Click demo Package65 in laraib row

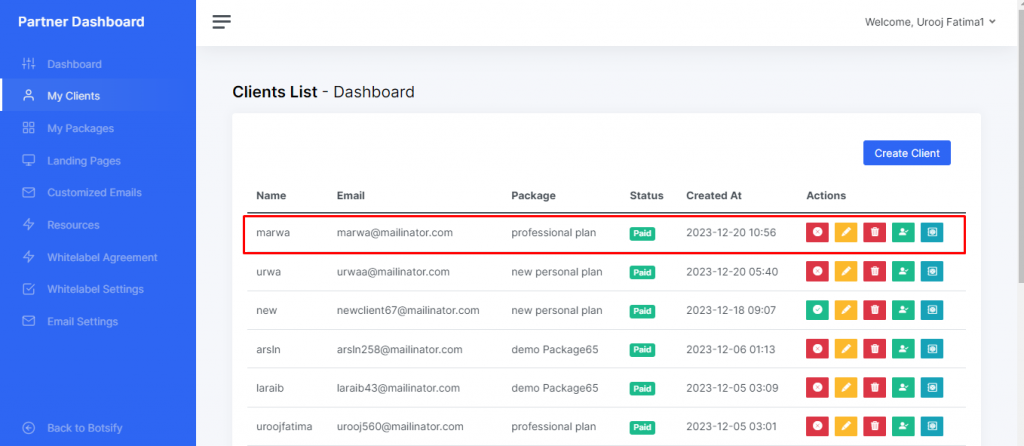pyautogui.click(x=554, y=388)
